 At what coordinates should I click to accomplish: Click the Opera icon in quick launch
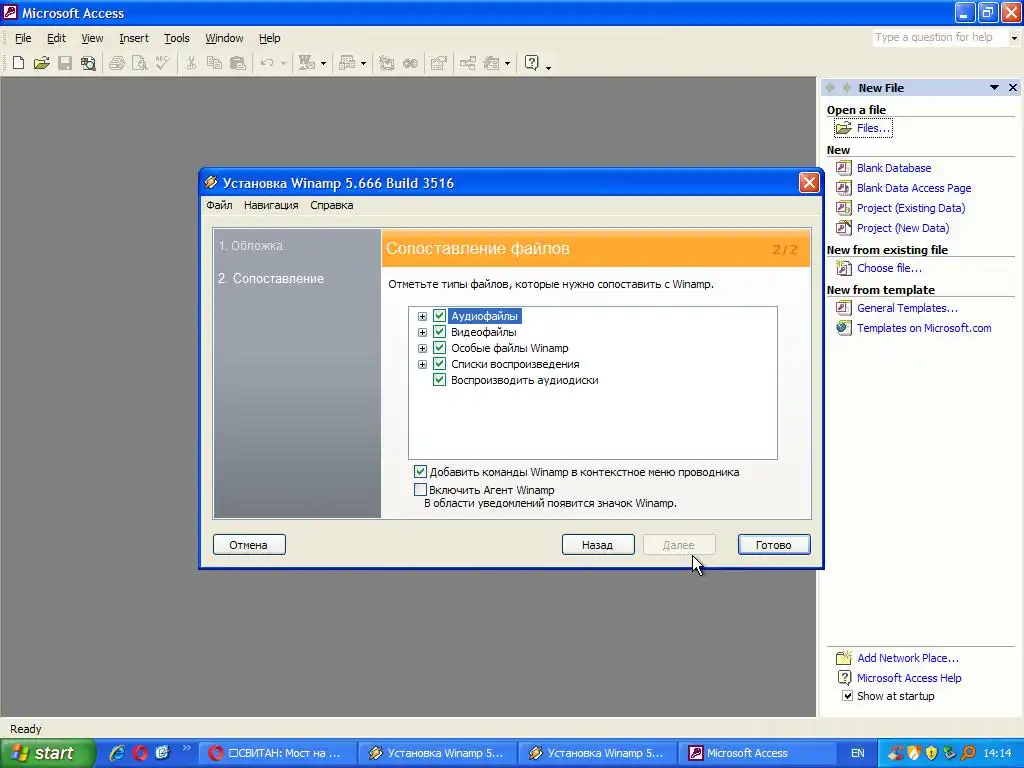(x=140, y=753)
